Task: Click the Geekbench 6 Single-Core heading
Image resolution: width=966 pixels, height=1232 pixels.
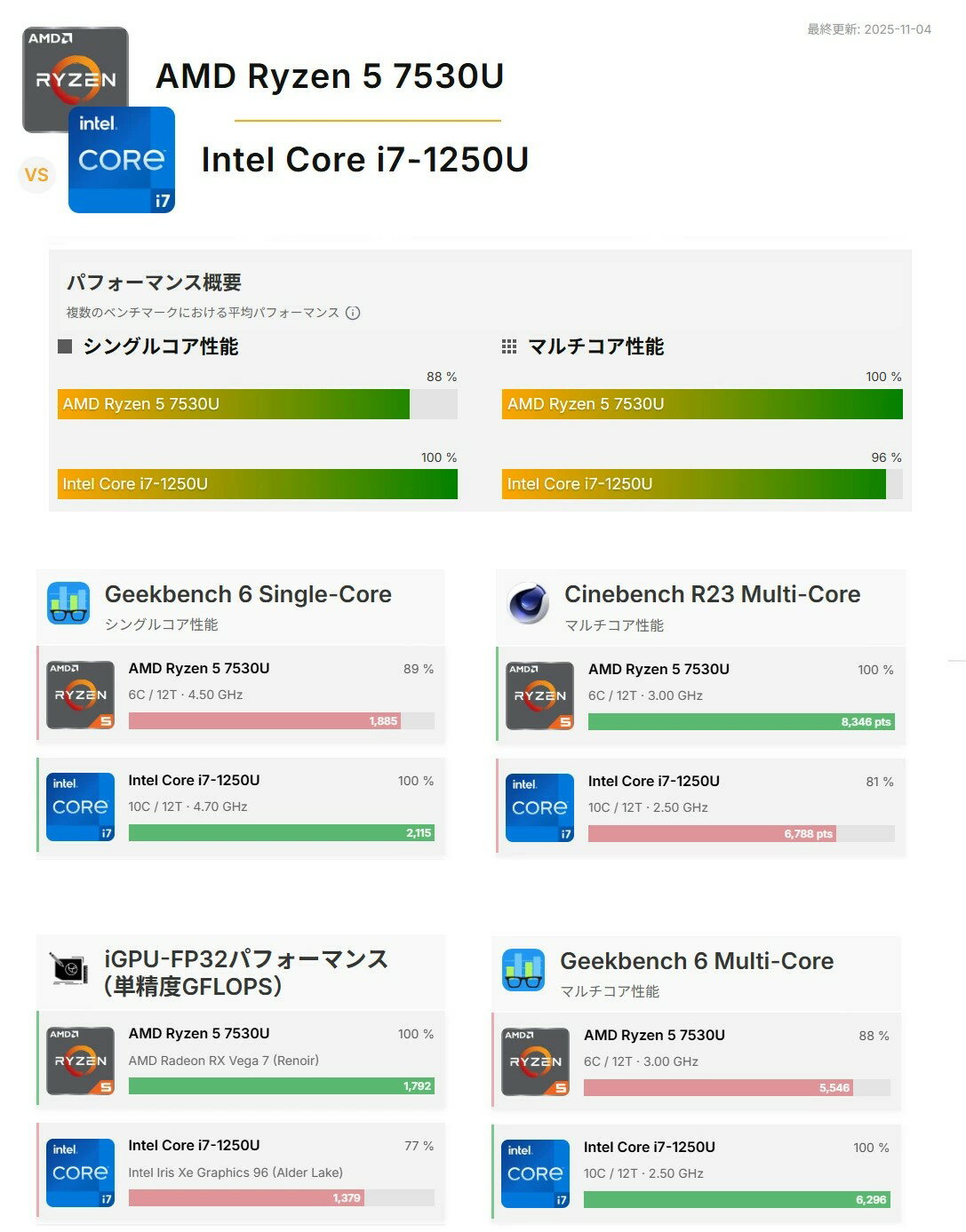Action: [x=248, y=594]
